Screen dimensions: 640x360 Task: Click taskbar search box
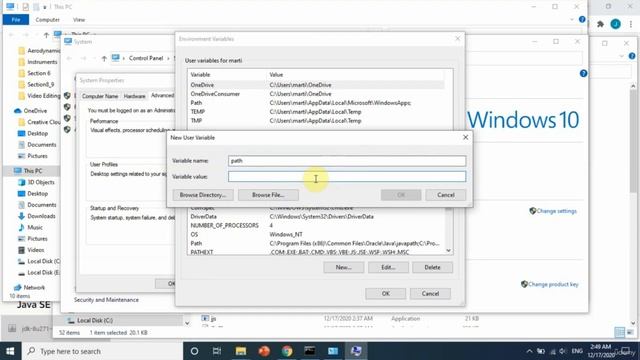101,351
